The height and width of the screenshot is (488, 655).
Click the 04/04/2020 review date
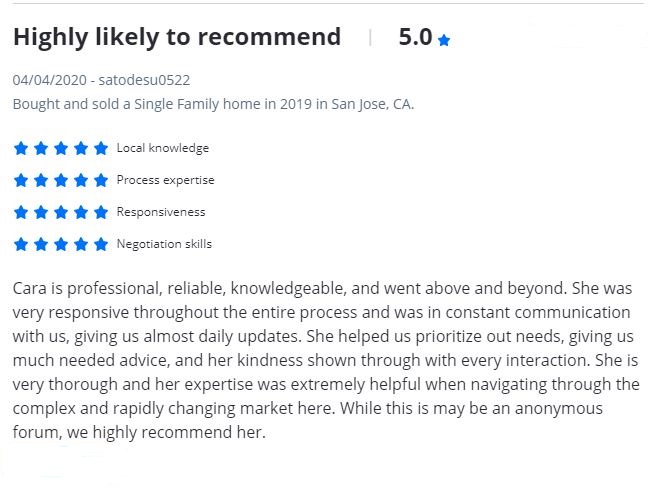click(49, 80)
